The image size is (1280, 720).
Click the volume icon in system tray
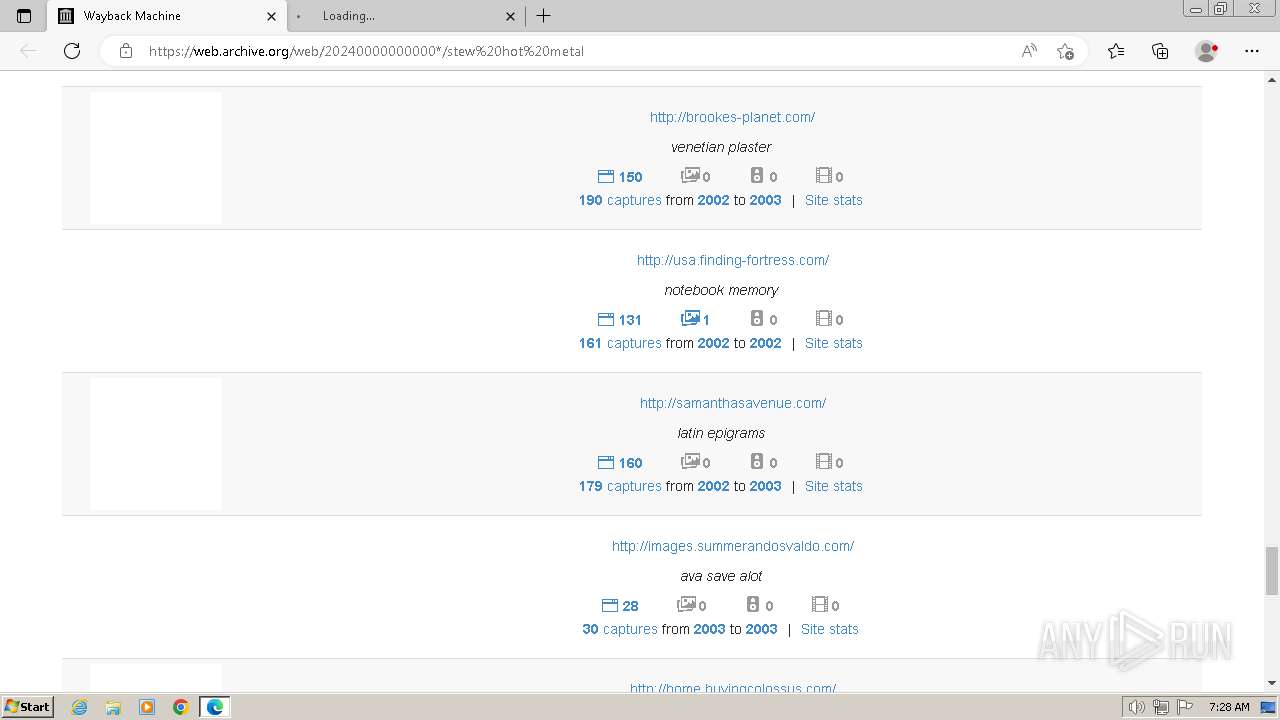pyautogui.click(x=1137, y=707)
